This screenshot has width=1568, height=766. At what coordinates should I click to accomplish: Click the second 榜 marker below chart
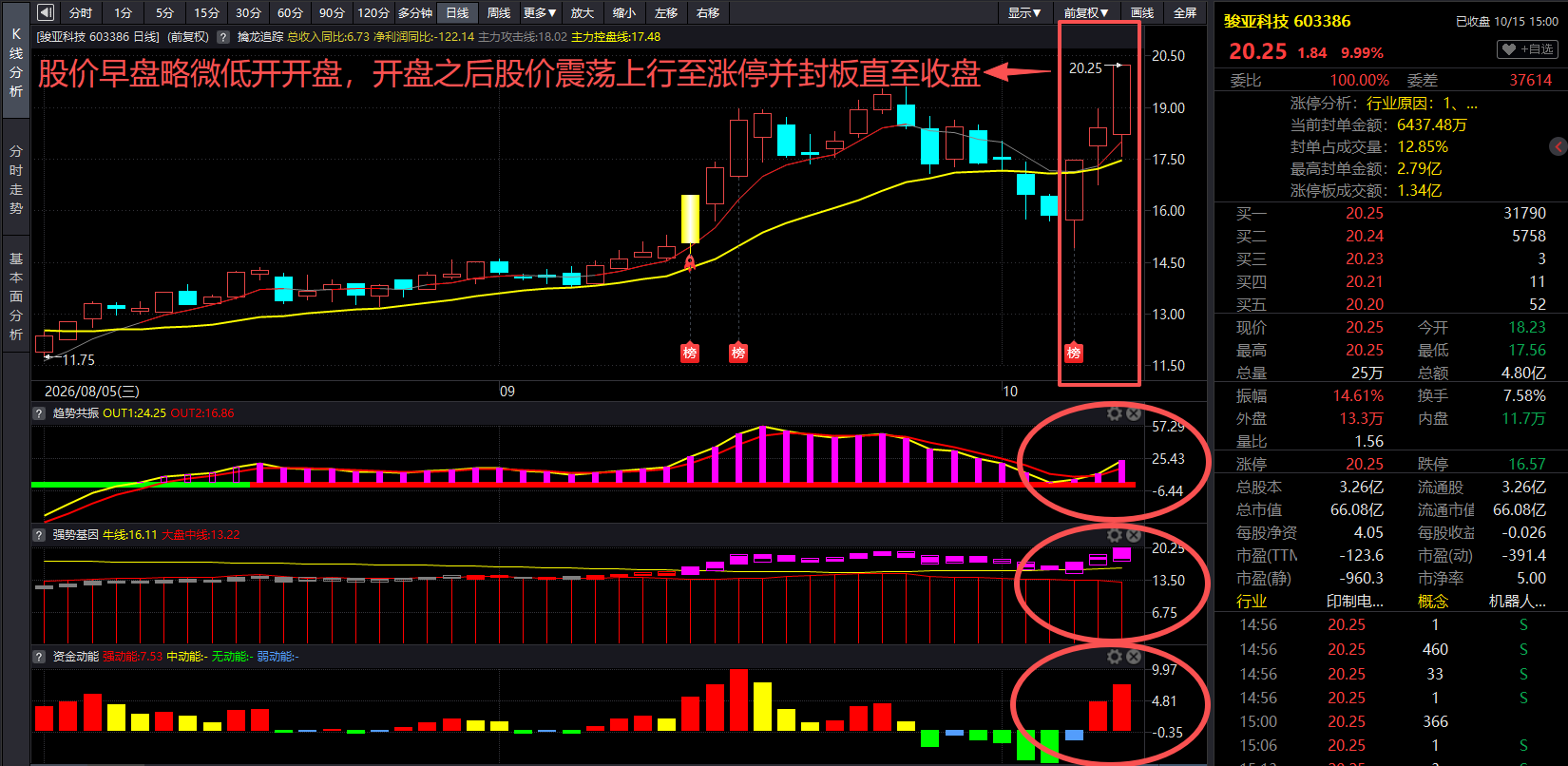738,353
